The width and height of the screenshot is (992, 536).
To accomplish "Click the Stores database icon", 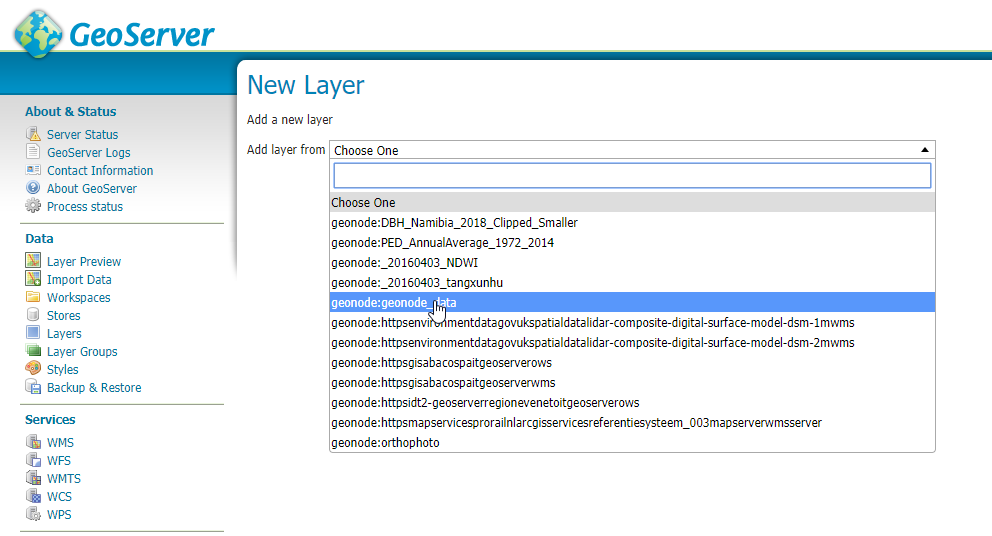I will 33,315.
